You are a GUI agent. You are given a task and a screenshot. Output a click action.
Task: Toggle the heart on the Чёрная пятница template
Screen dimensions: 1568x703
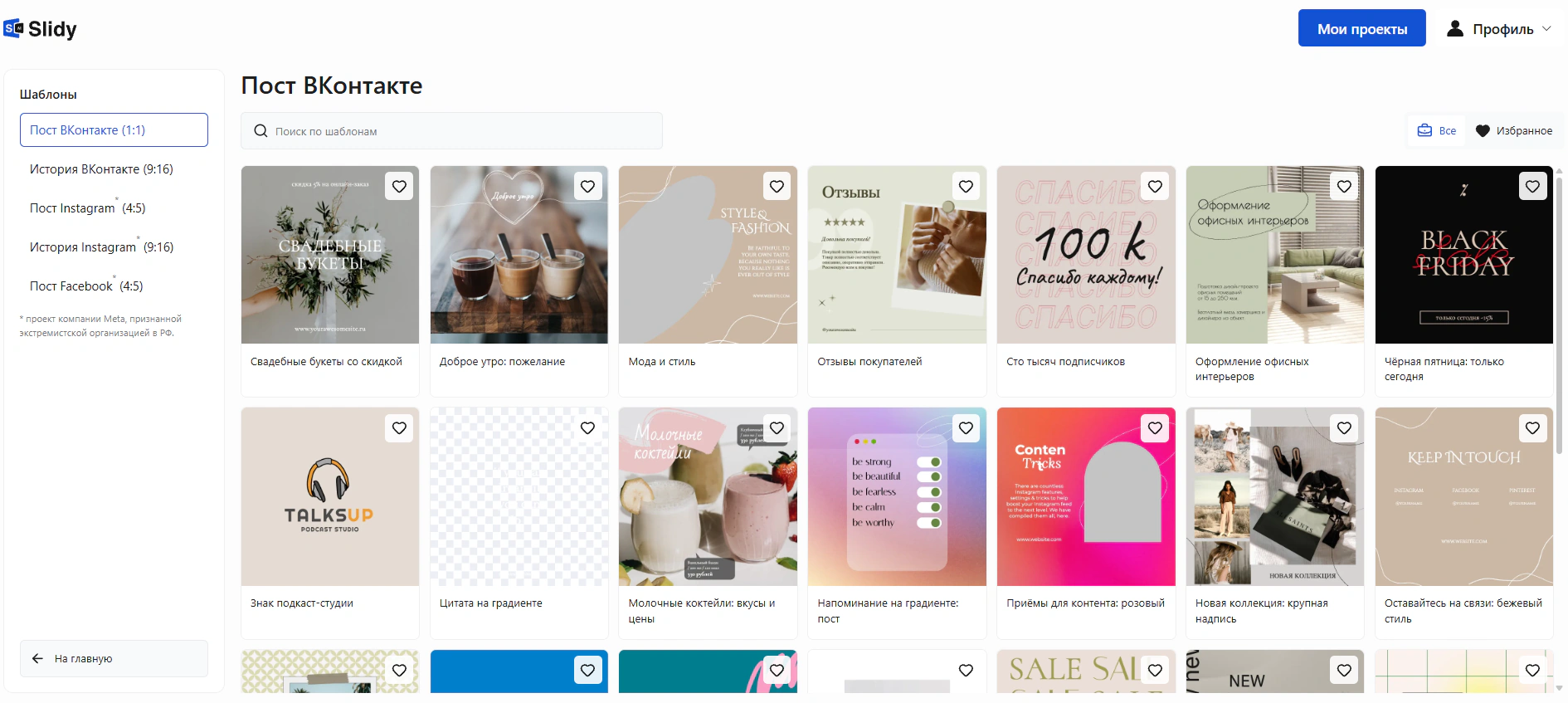tap(1532, 187)
